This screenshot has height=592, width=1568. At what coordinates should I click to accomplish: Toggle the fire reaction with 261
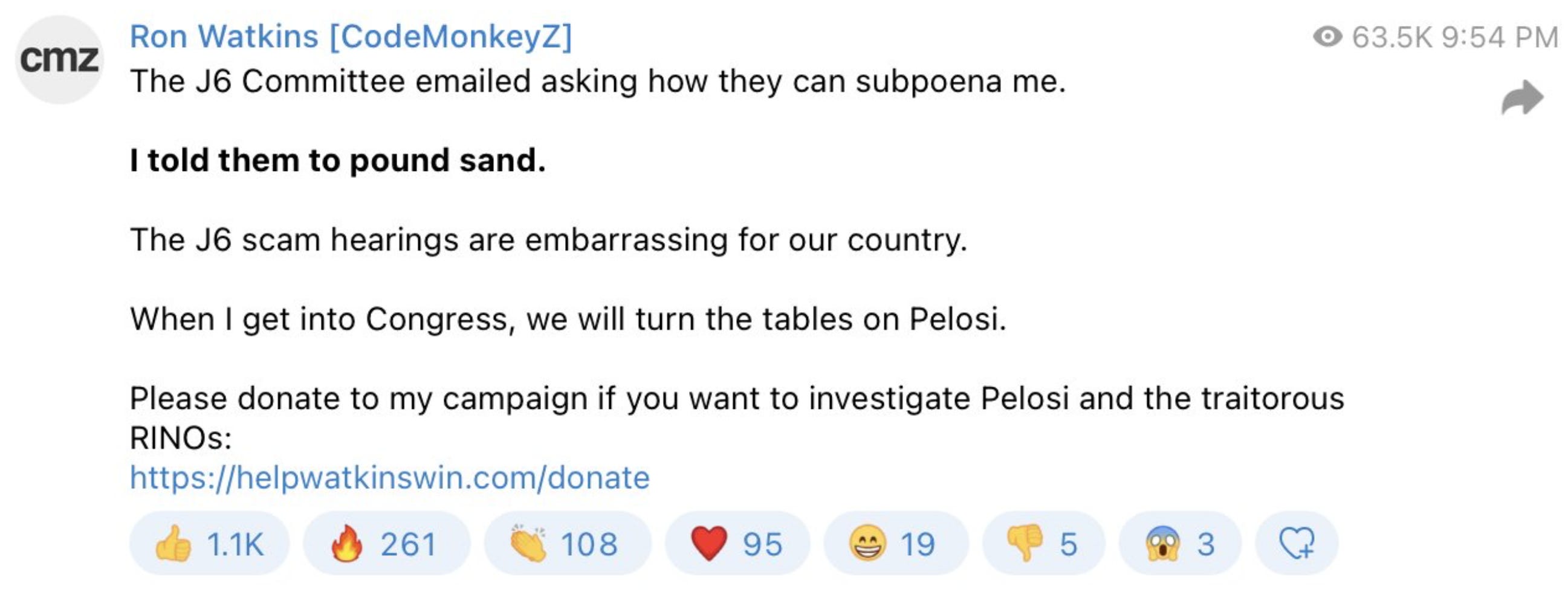386,543
